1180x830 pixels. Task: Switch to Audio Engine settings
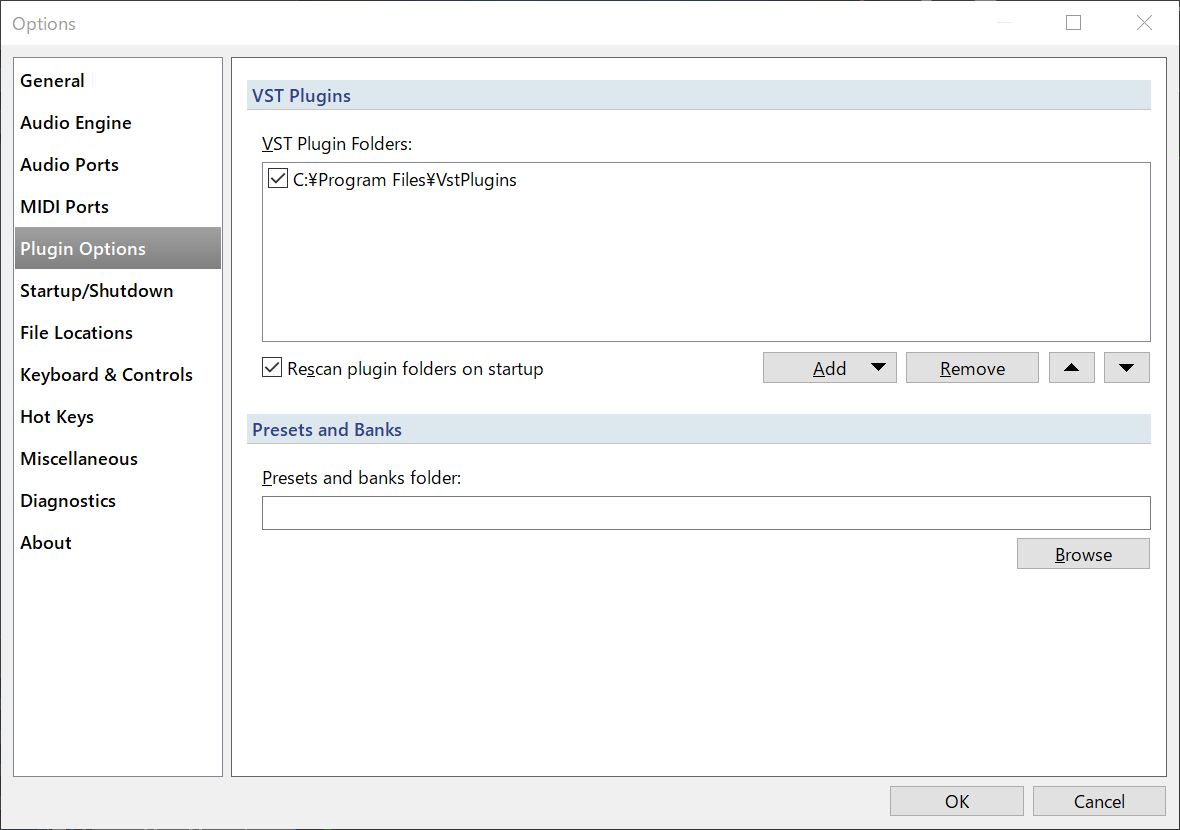(76, 123)
